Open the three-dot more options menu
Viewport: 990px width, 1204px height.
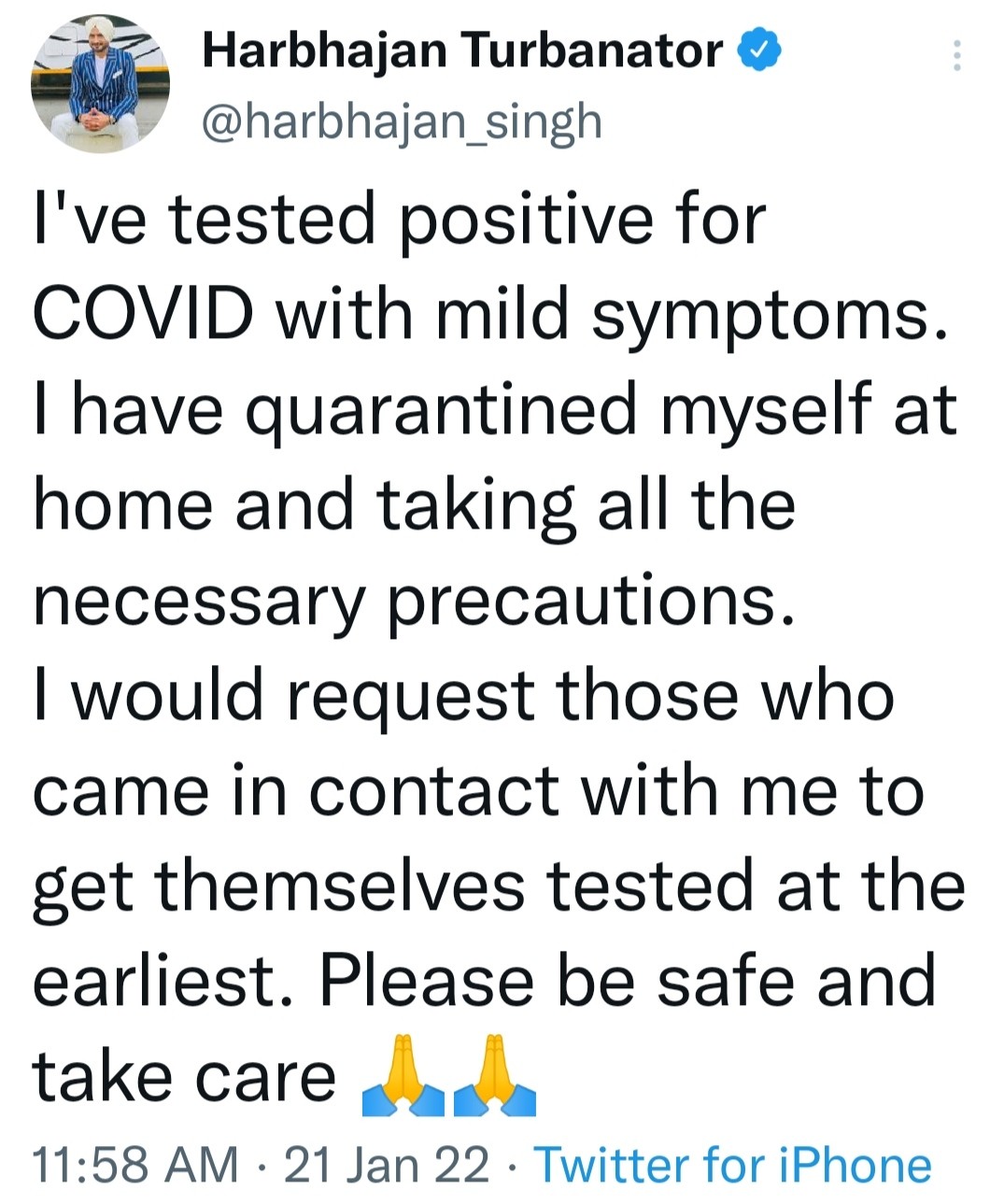pos(955,56)
